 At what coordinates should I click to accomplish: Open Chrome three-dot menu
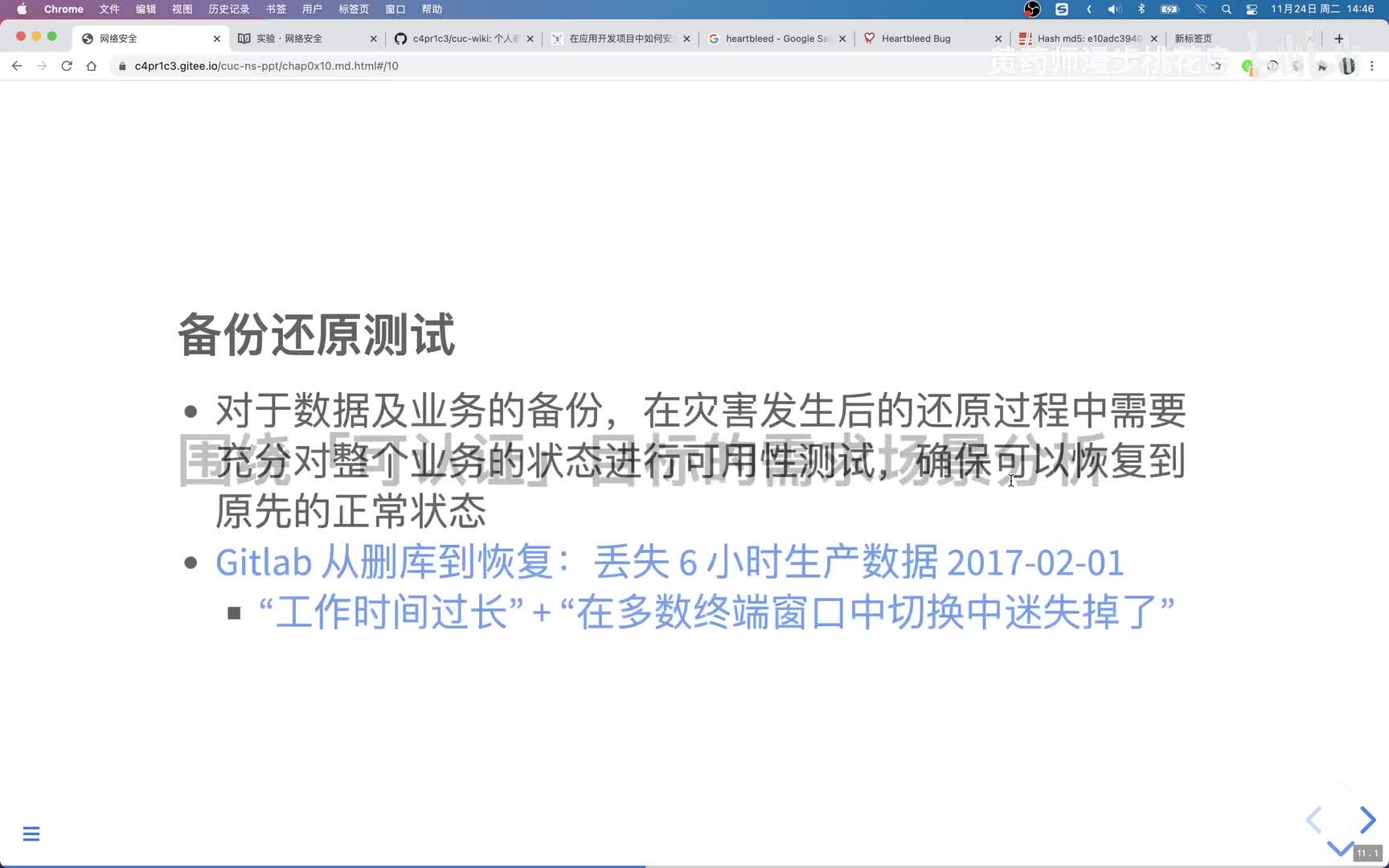pos(1372,66)
